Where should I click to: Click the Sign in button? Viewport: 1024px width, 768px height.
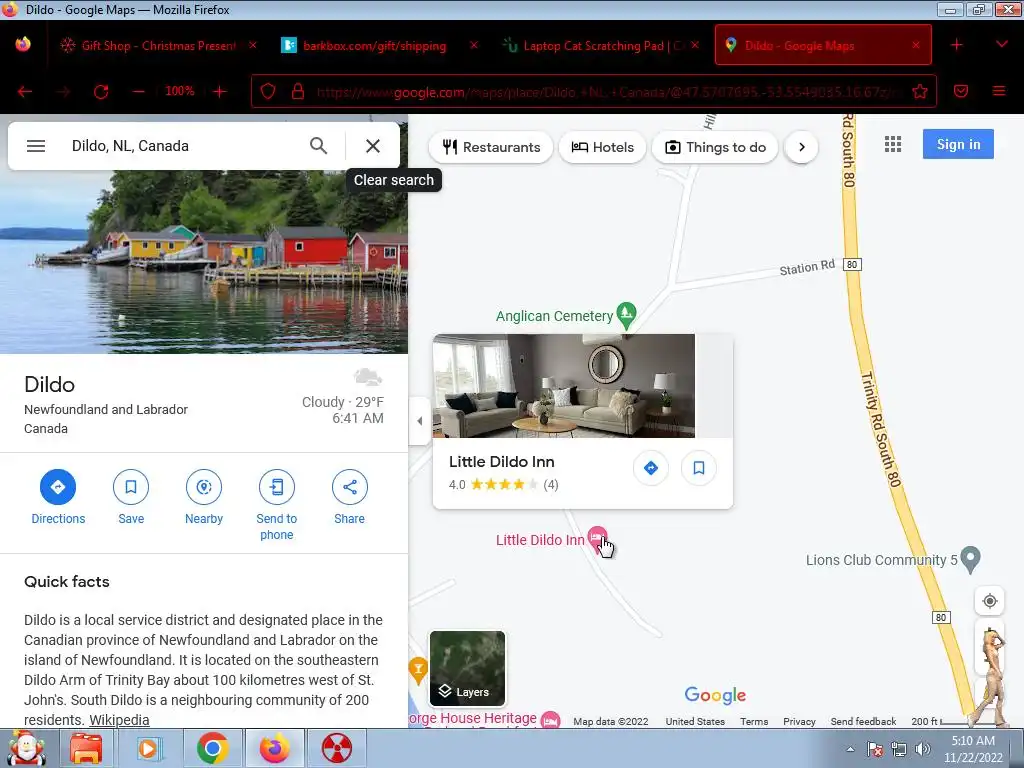click(958, 144)
